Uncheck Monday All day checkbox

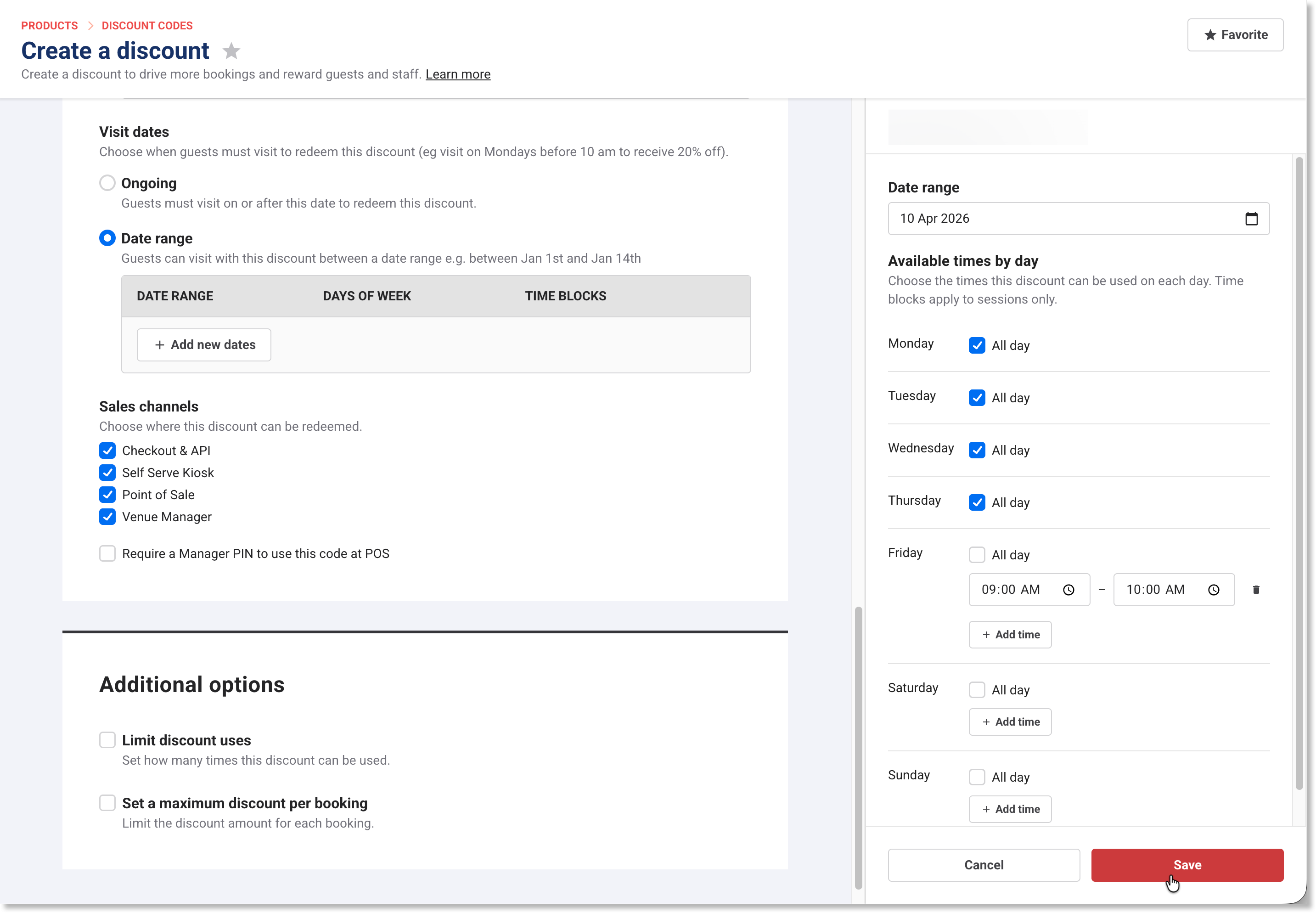tap(976, 345)
